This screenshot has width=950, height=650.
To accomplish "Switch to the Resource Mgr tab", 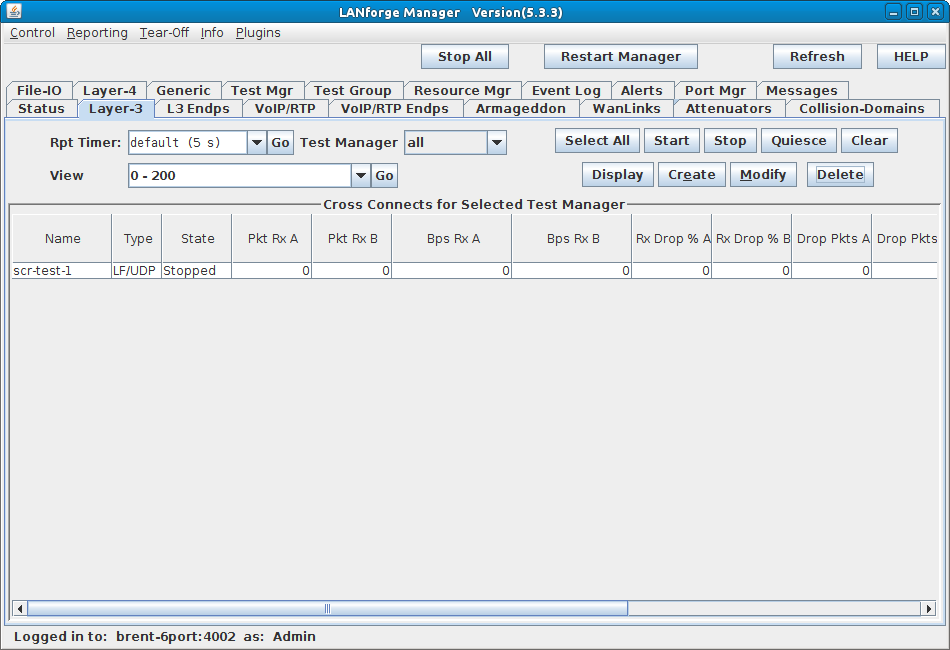I will (x=462, y=90).
